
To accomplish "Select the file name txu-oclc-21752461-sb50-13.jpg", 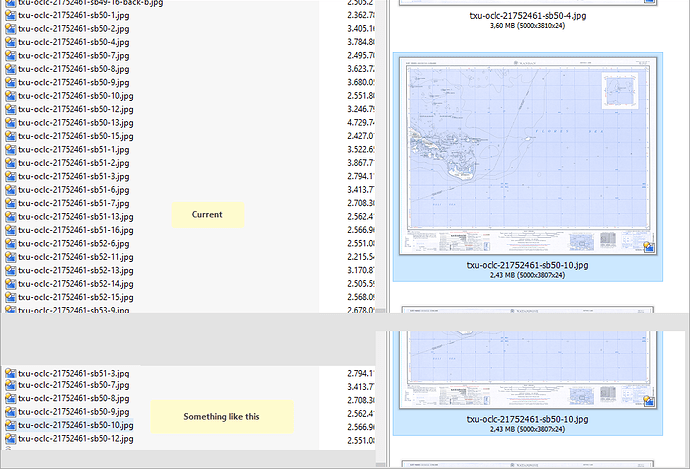I will (x=76, y=123).
